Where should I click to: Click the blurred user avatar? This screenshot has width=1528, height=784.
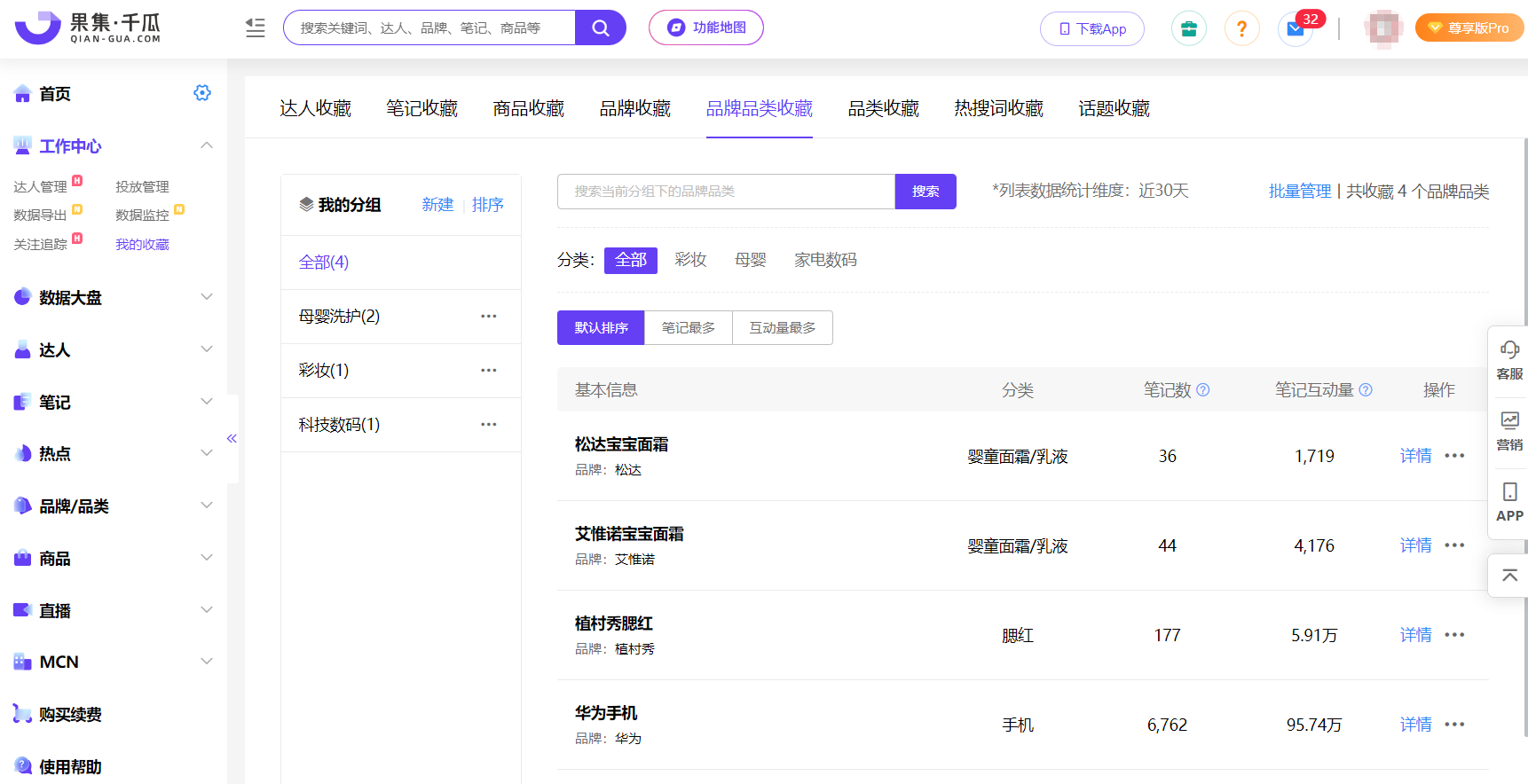tap(1384, 27)
